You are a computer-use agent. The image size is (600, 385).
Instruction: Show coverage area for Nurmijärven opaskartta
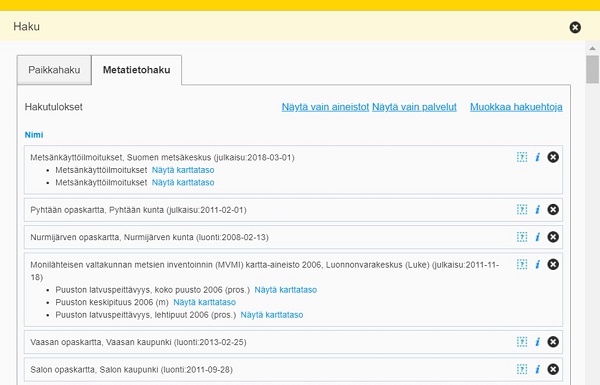pyautogui.click(x=522, y=237)
